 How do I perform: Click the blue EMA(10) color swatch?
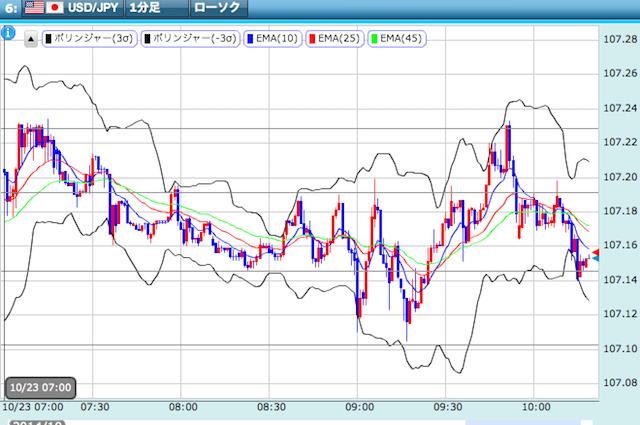point(250,39)
